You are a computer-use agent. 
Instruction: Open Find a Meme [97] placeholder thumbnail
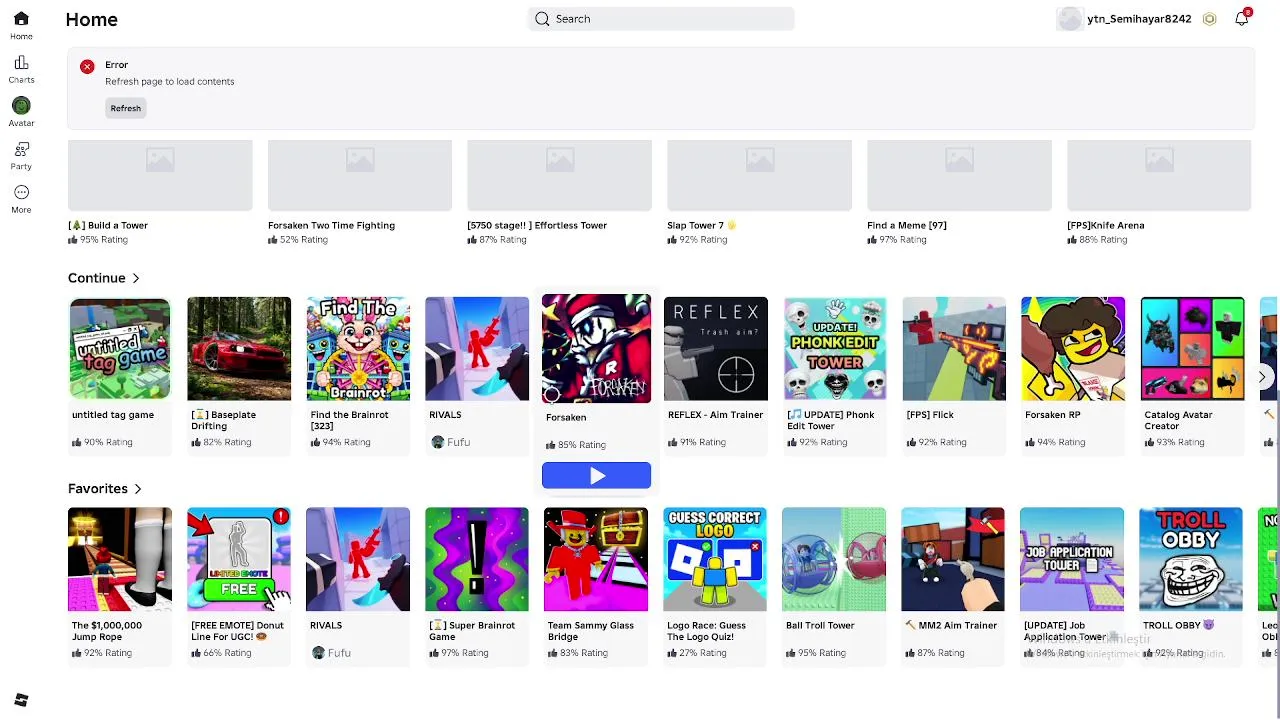[959, 175]
